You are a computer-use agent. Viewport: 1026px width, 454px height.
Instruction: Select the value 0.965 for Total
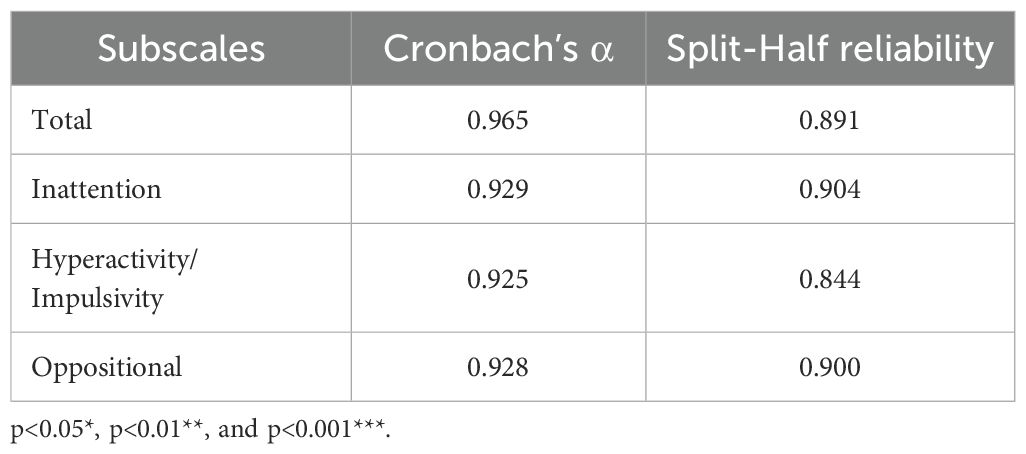point(496,122)
